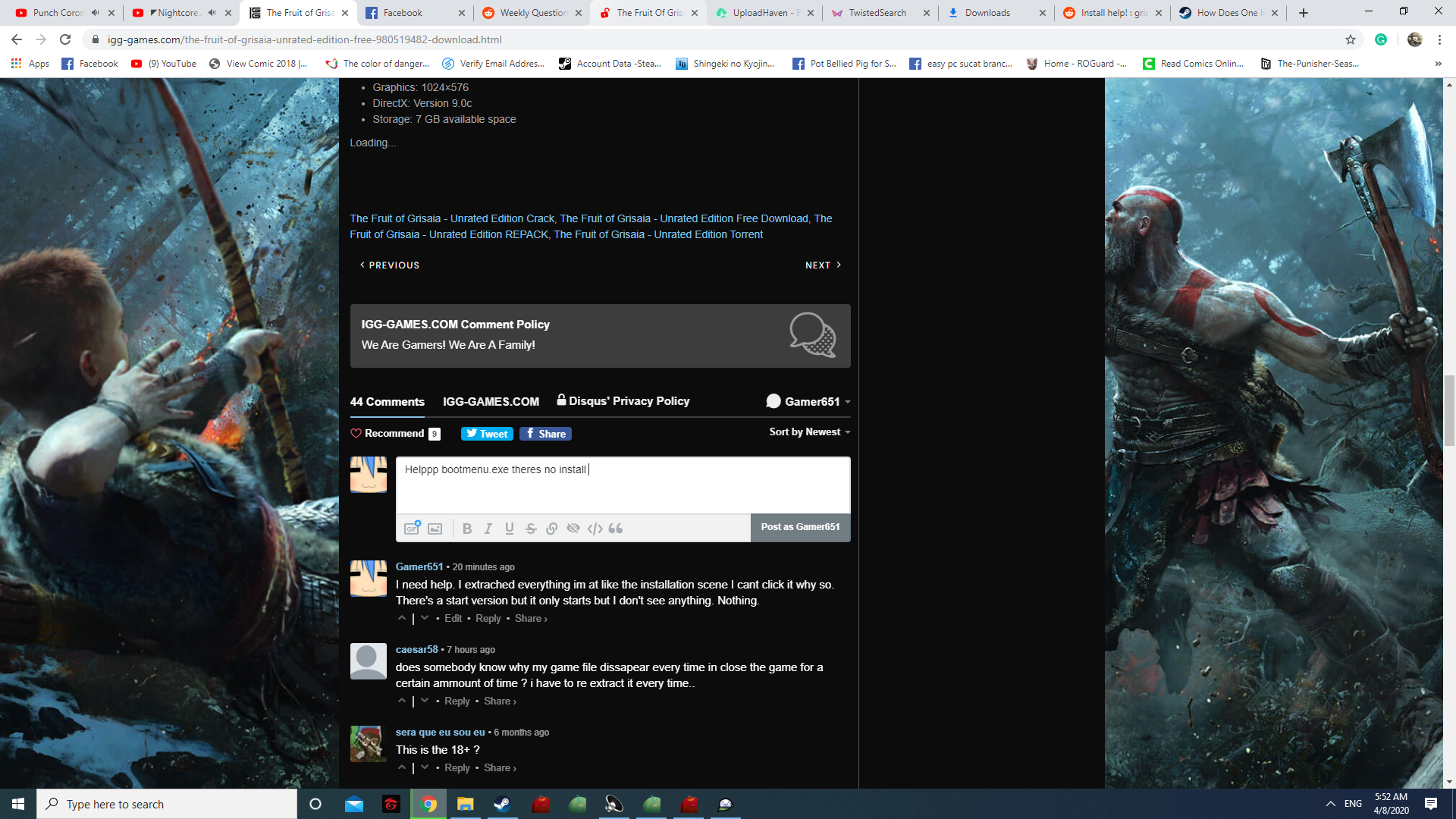Open the IGG-GAMES.COM Comment Policy banner
Image resolution: width=1456 pixels, height=819 pixels.
[x=600, y=336]
